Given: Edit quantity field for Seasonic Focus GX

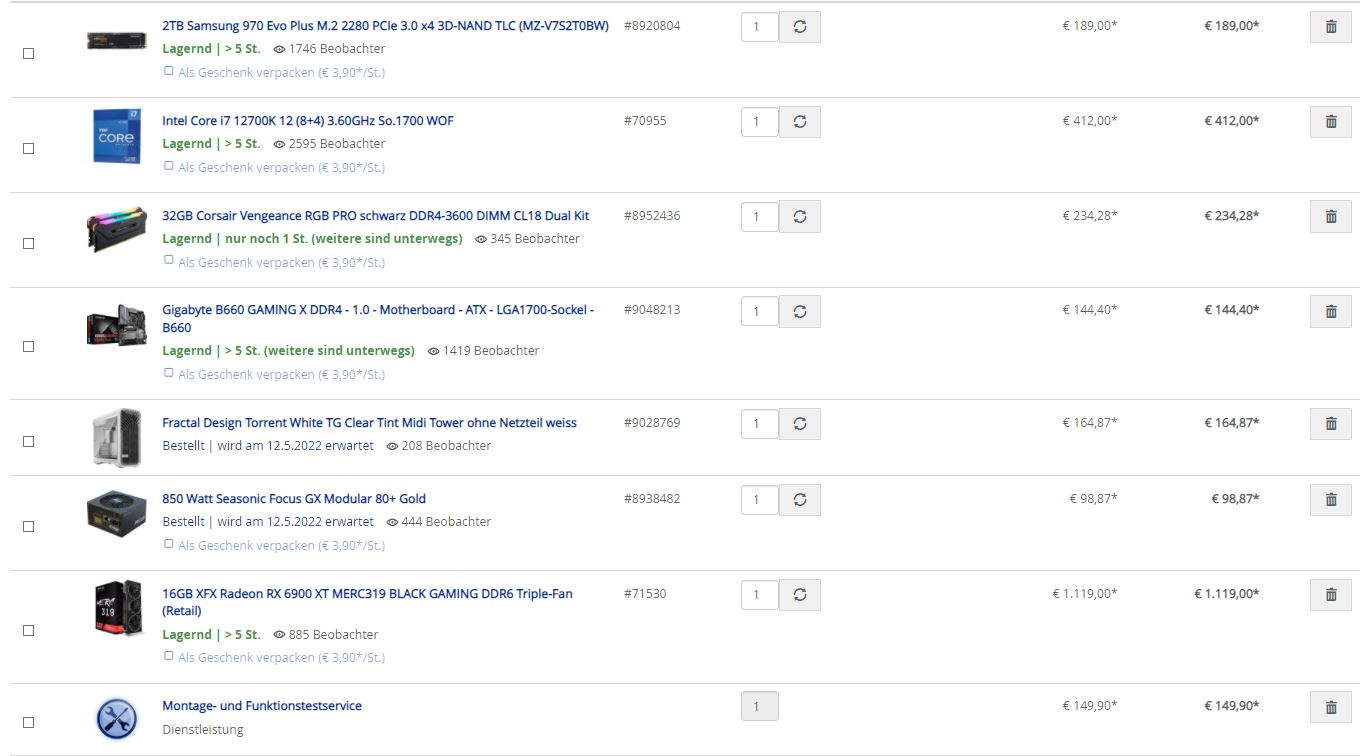Looking at the screenshot, I should [759, 500].
